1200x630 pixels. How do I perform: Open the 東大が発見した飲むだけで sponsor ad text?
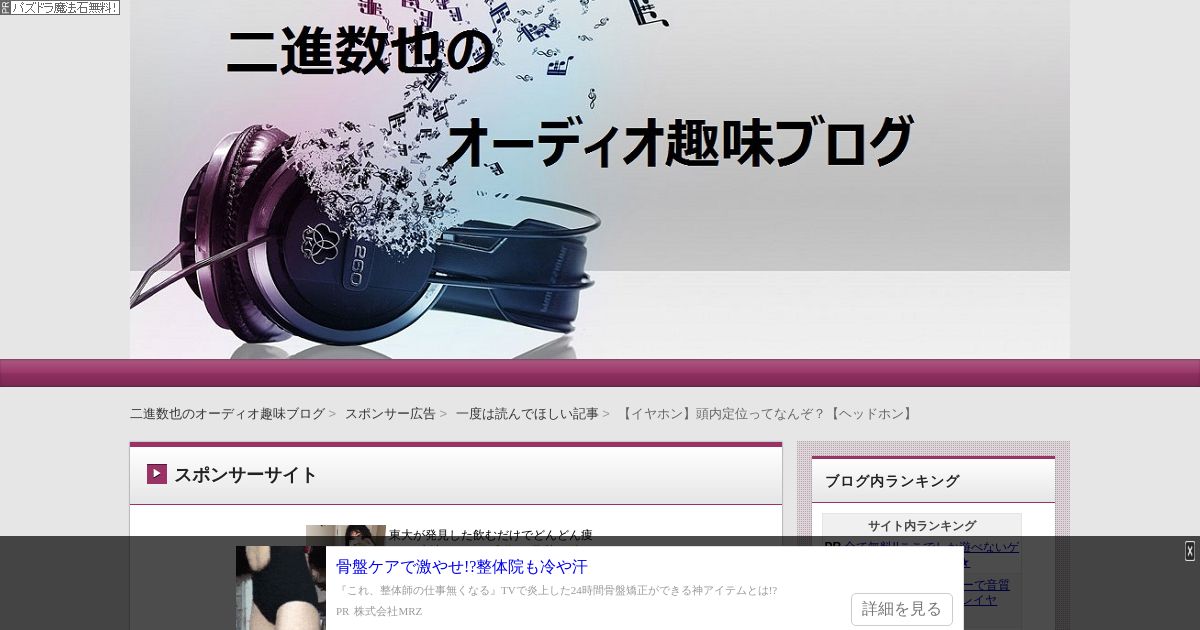tap(490, 535)
